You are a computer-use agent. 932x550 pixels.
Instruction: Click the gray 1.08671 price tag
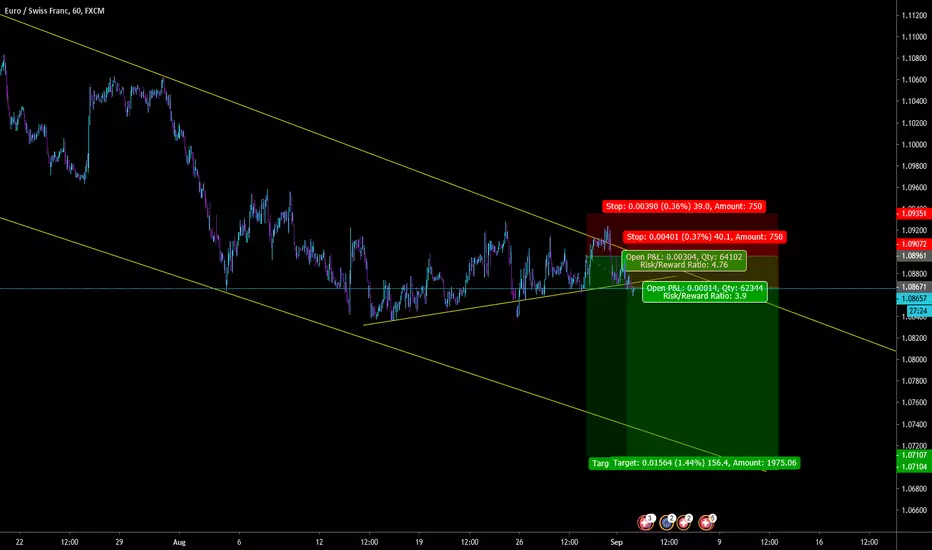(914, 287)
